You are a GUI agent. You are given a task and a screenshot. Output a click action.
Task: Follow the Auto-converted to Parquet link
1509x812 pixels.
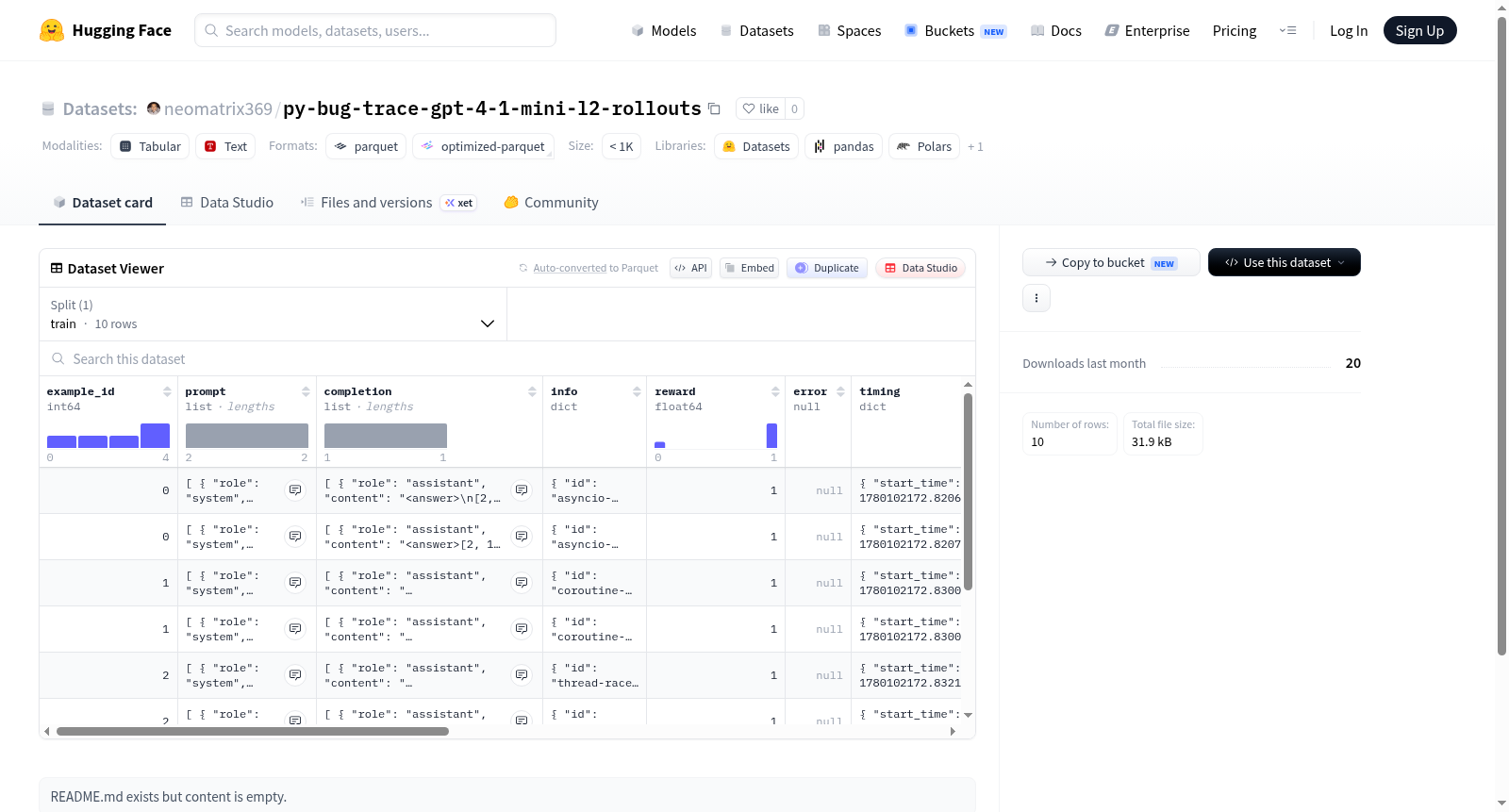coord(595,268)
